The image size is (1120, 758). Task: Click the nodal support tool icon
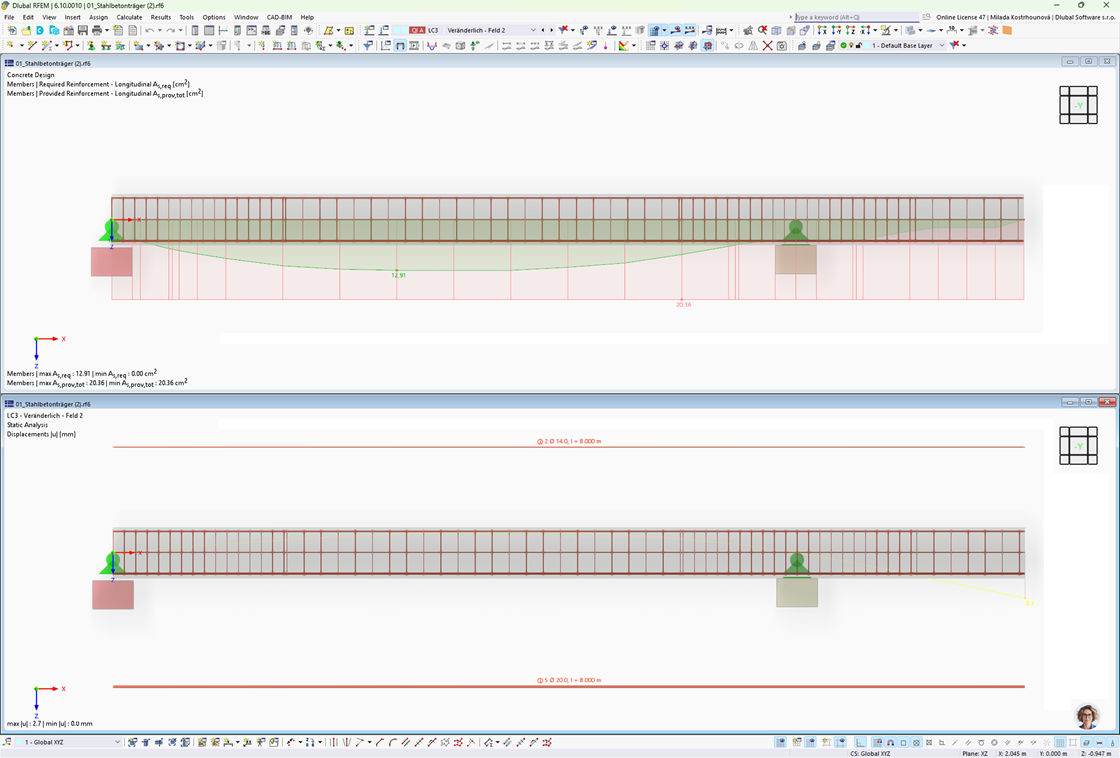91,45
